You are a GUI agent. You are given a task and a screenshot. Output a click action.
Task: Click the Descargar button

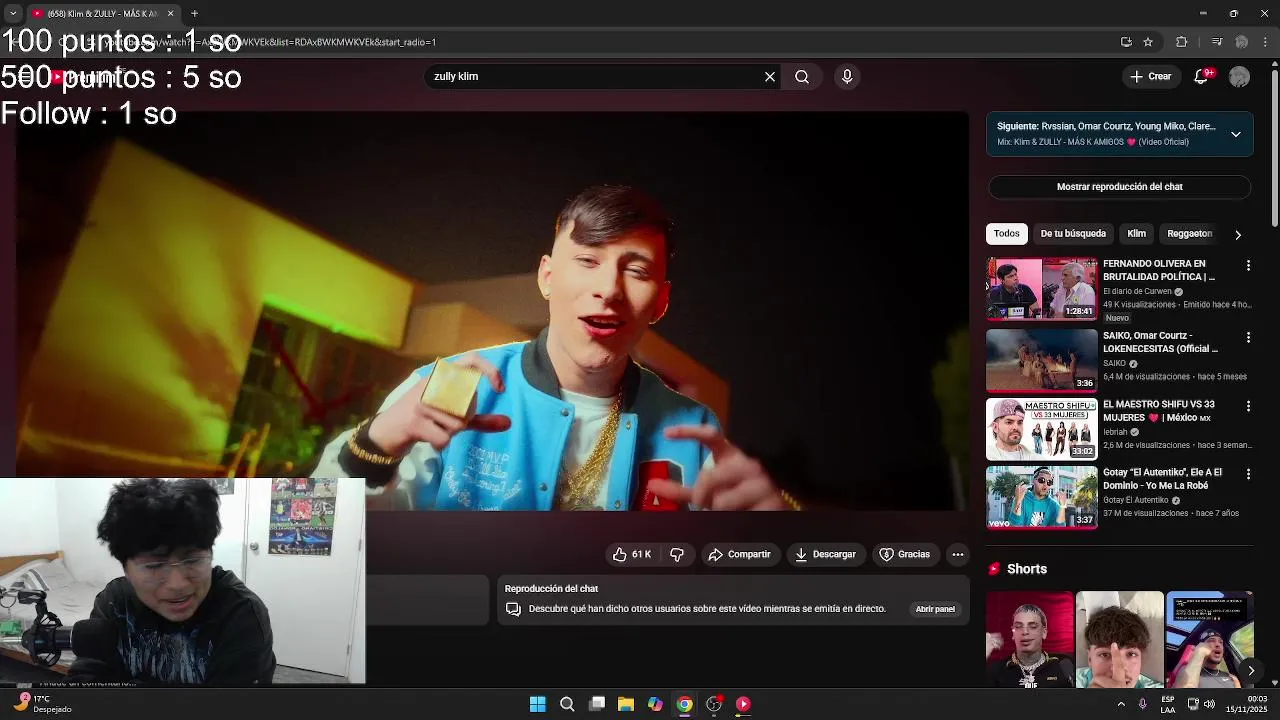click(x=825, y=554)
